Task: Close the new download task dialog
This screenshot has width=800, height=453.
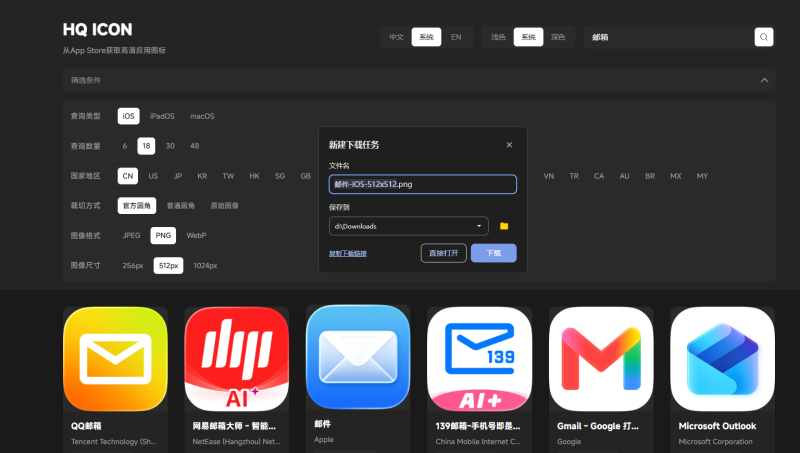Action: pyautogui.click(x=509, y=145)
